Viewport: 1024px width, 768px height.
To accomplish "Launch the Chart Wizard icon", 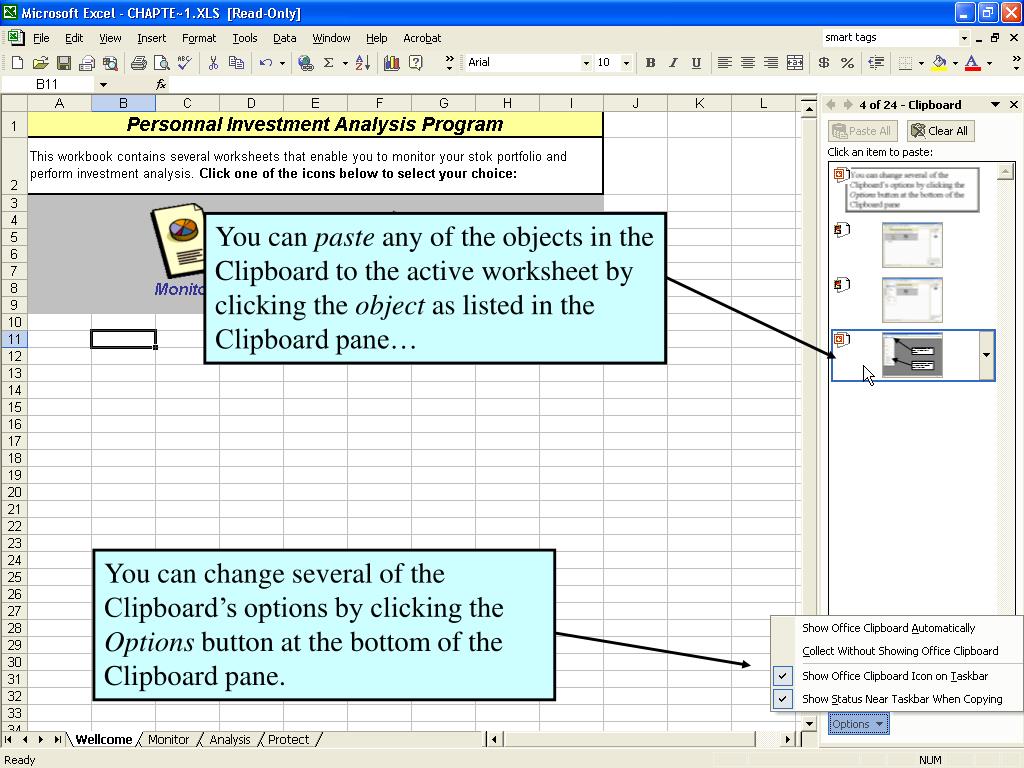I will tap(392, 63).
